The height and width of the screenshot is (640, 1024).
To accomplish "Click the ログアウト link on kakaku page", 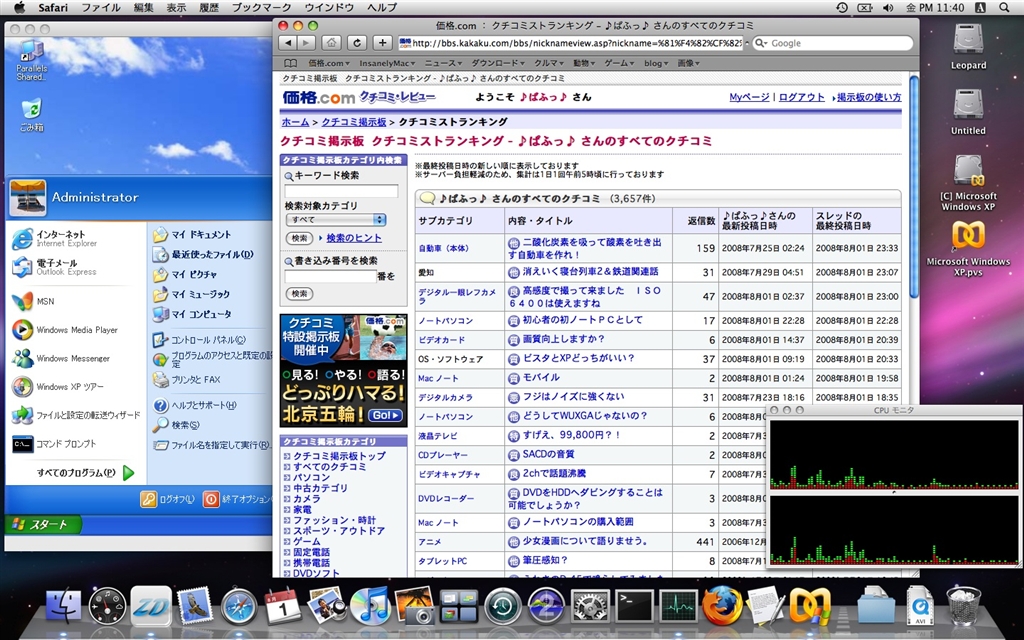I will point(802,97).
